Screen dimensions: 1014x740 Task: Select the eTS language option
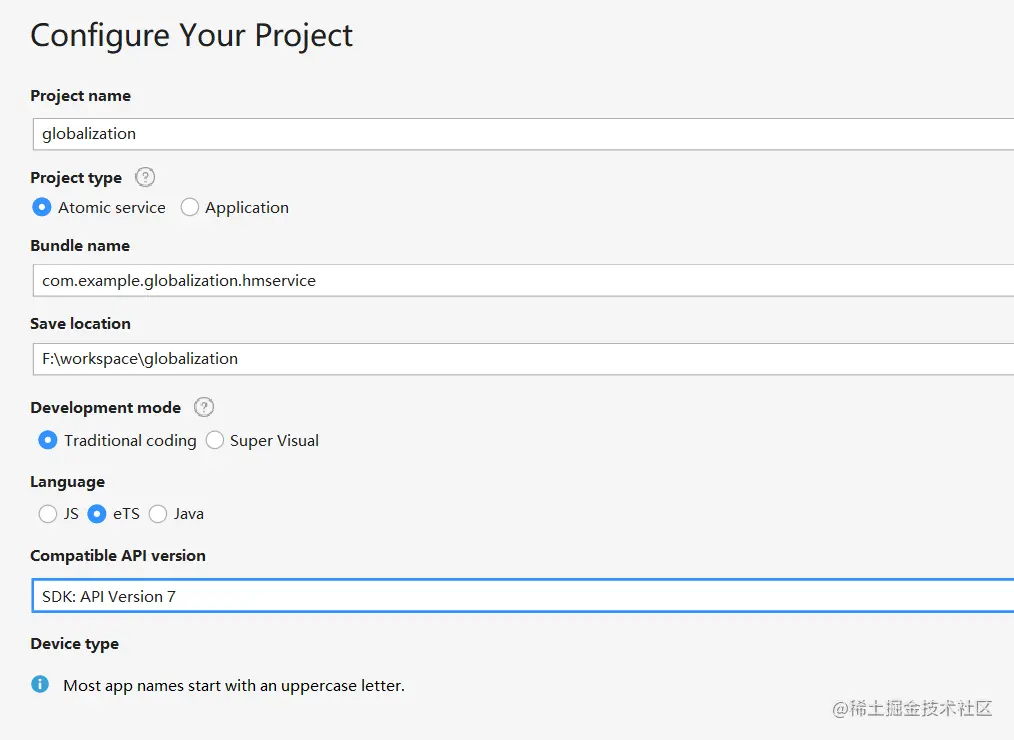coord(97,514)
